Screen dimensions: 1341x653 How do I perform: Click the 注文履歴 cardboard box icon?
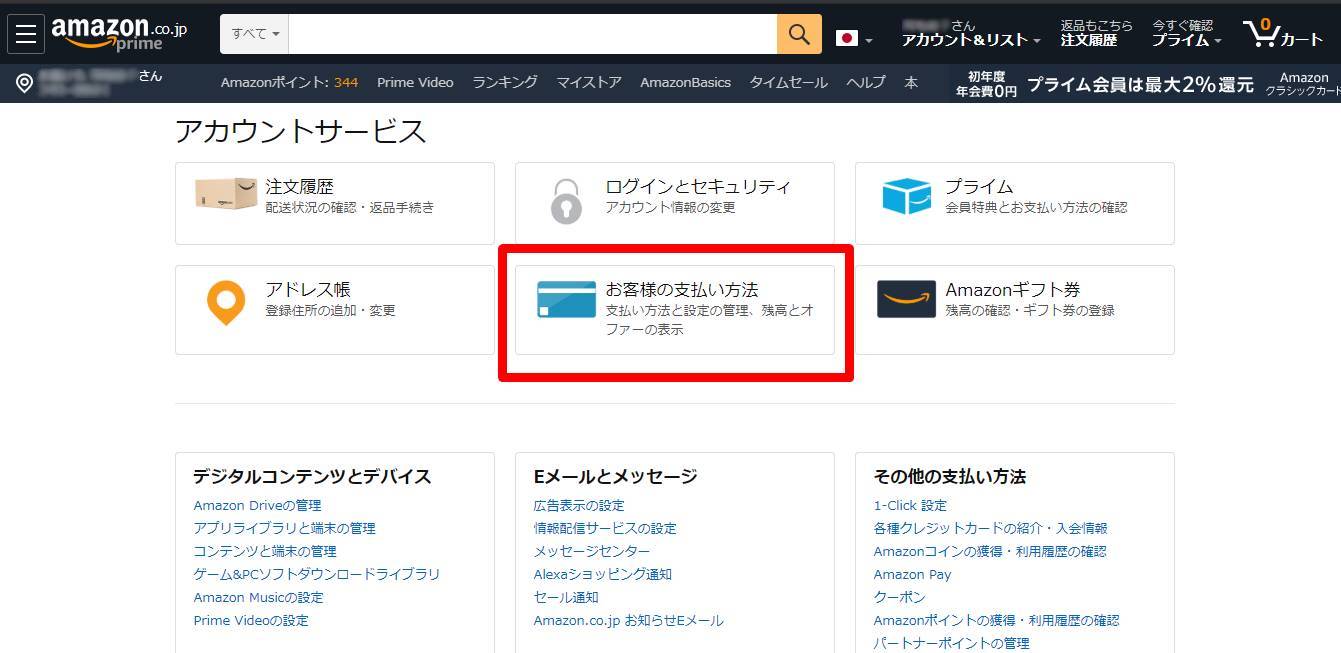click(x=226, y=194)
